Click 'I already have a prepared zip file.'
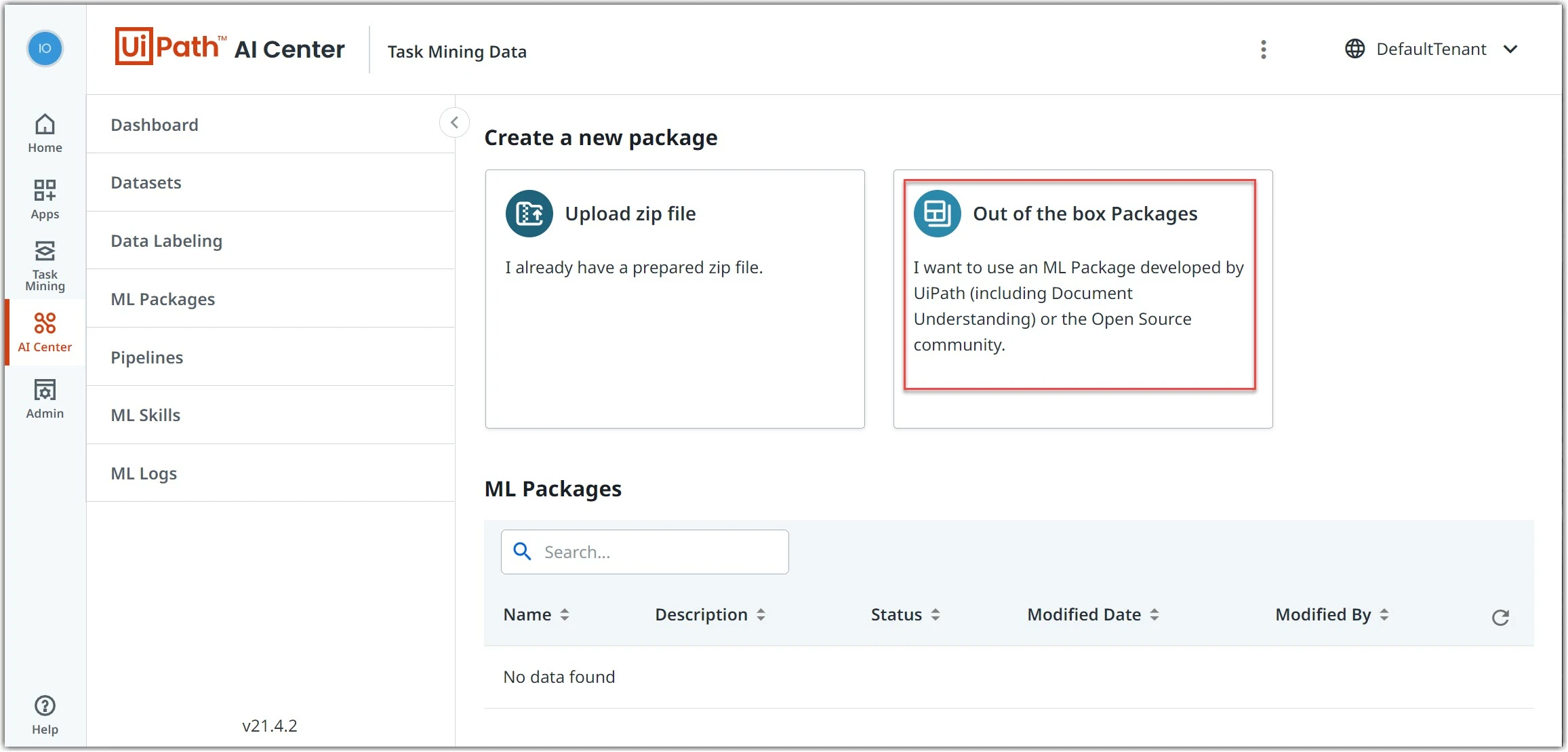The image size is (1568, 752). tap(634, 268)
